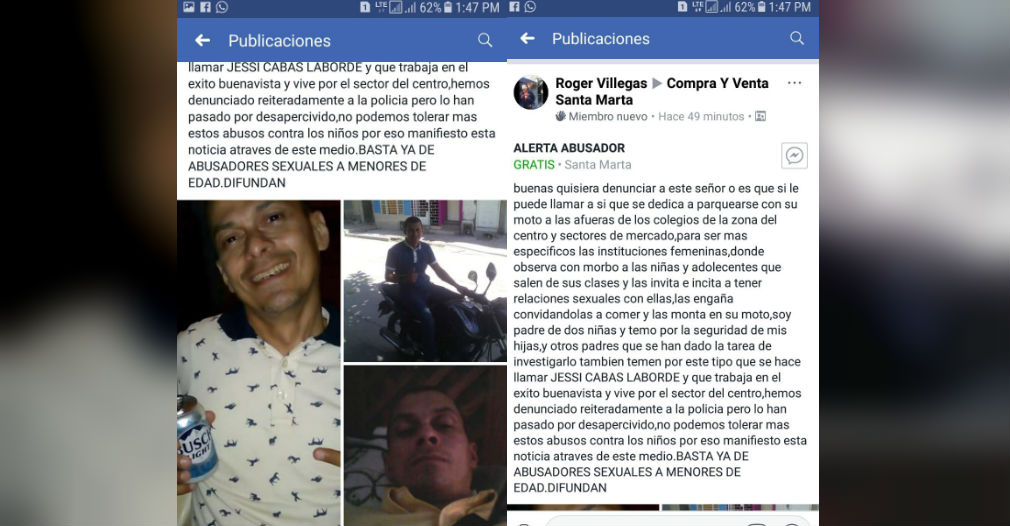Tap search icon in left Publicaciones header

click(485, 41)
